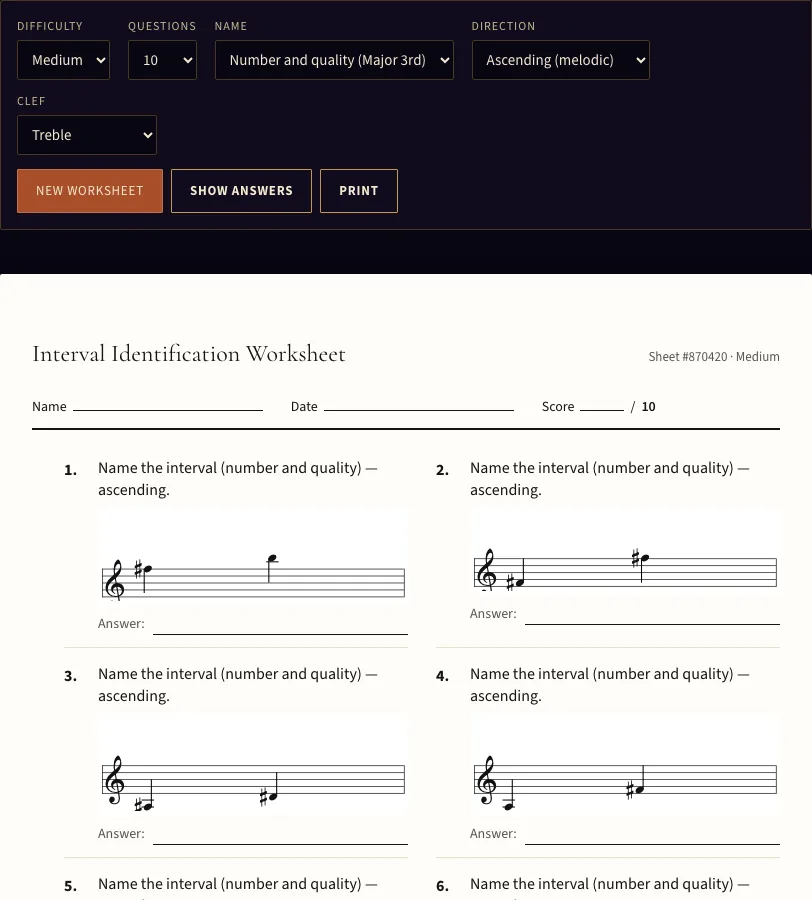This screenshot has height=900, width=812.
Task: Click the music staff of question 3
Action: (x=253, y=779)
